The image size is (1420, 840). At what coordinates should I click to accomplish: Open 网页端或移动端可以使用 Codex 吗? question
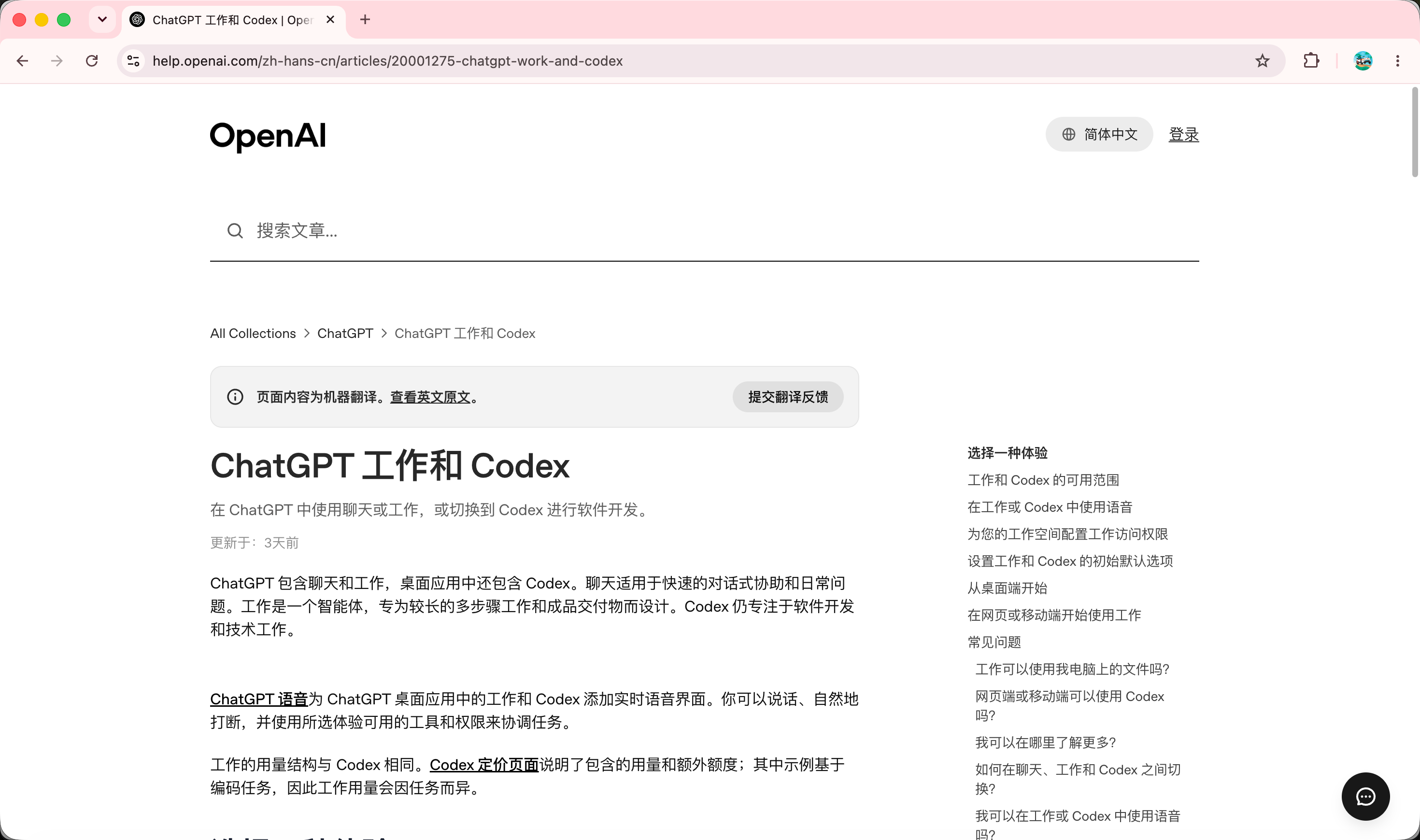point(1069,706)
